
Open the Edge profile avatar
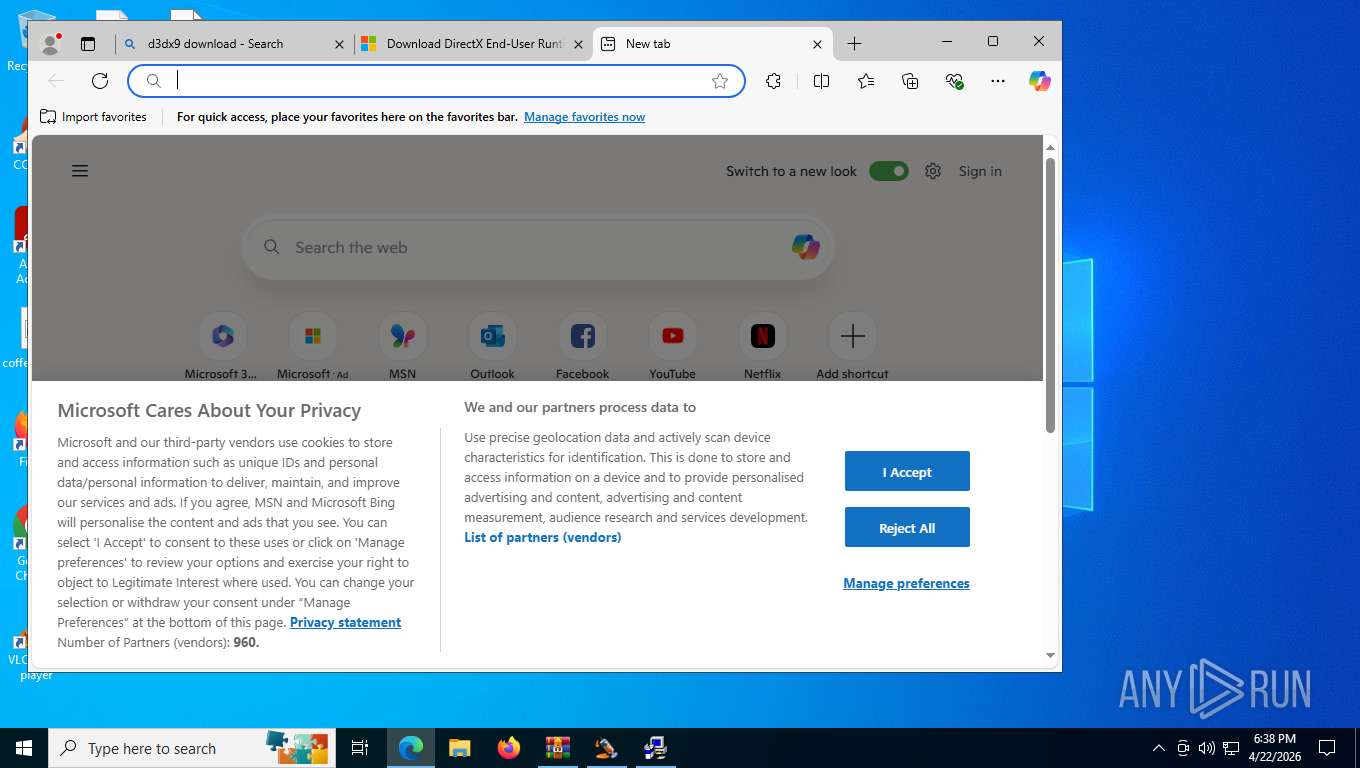click(49, 44)
